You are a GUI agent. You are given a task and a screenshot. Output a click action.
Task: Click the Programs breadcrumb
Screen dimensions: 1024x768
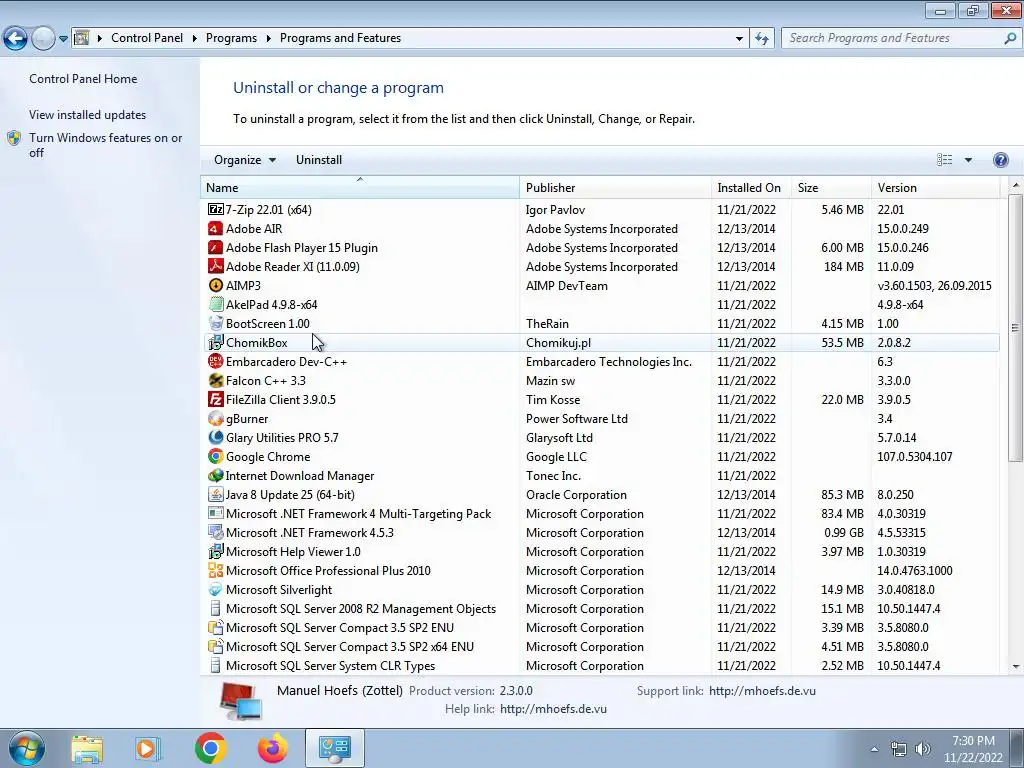coord(231,38)
